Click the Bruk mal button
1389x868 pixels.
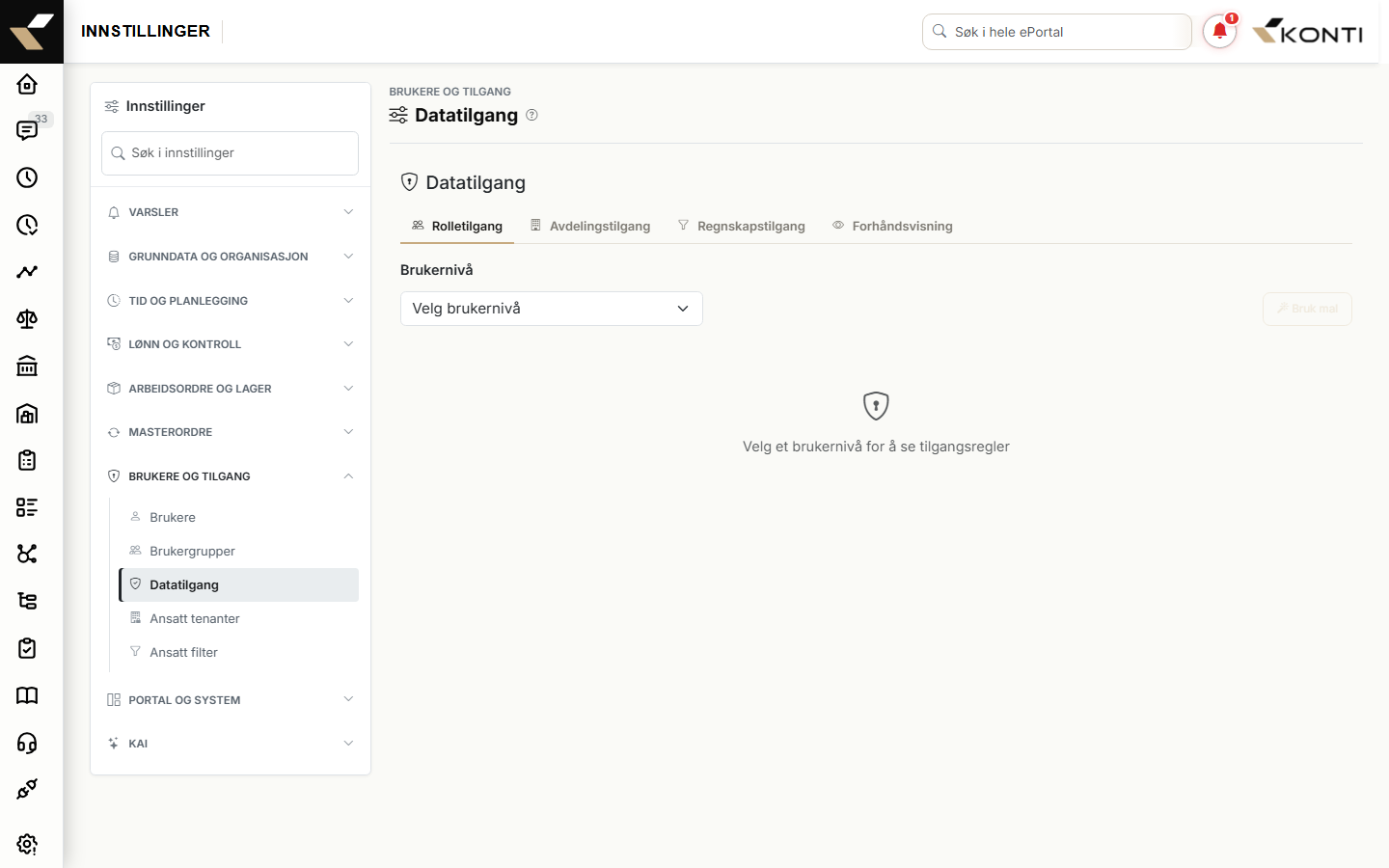click(x=1307, y=309)
